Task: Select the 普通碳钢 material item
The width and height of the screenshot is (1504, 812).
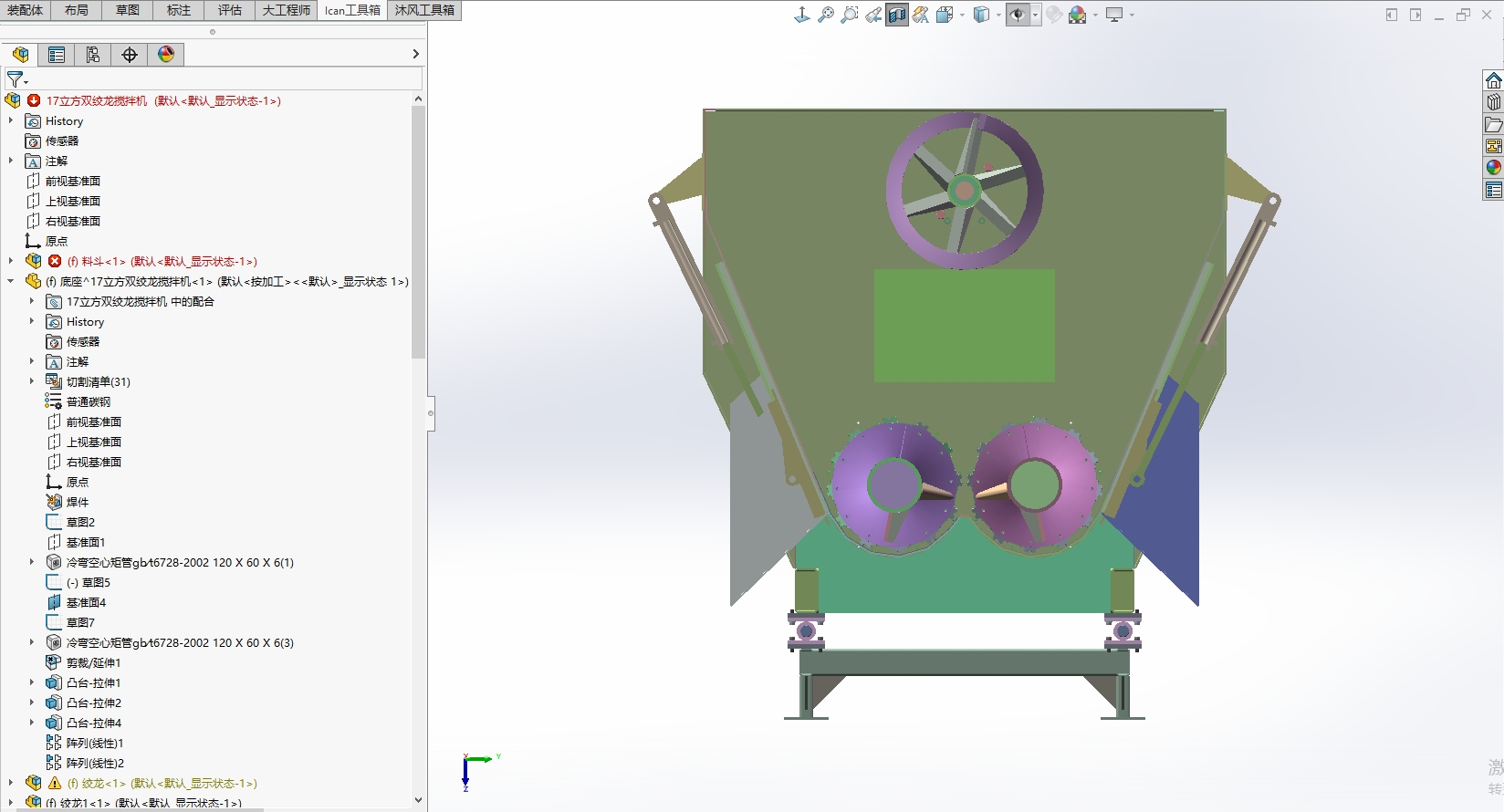Action: tap(89, 401)
